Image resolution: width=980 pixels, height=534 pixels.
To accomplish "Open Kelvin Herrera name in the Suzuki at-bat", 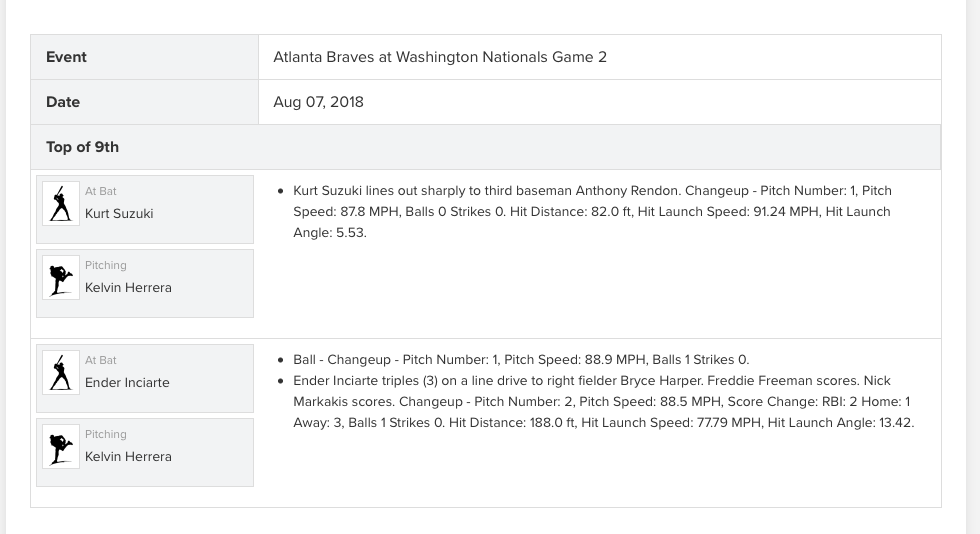I will (x=128, y=288).
